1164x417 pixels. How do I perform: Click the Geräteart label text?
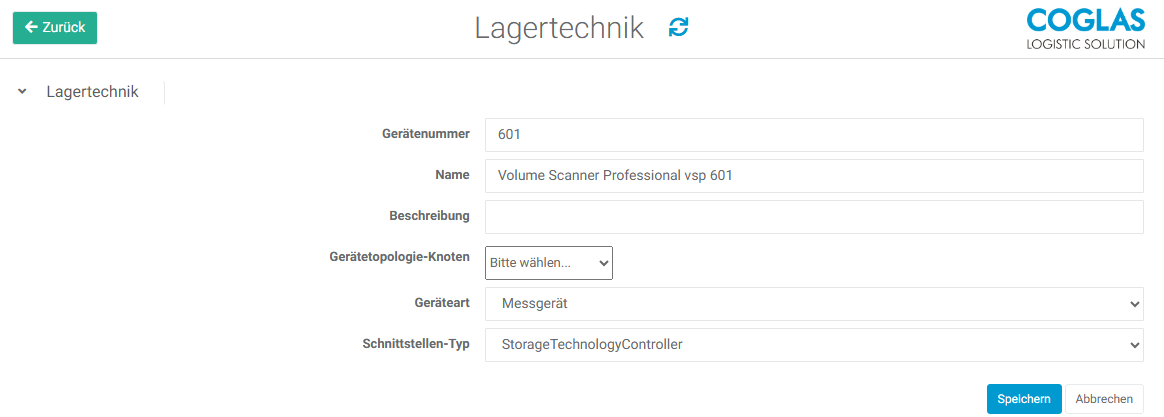(x=441, y=303)
